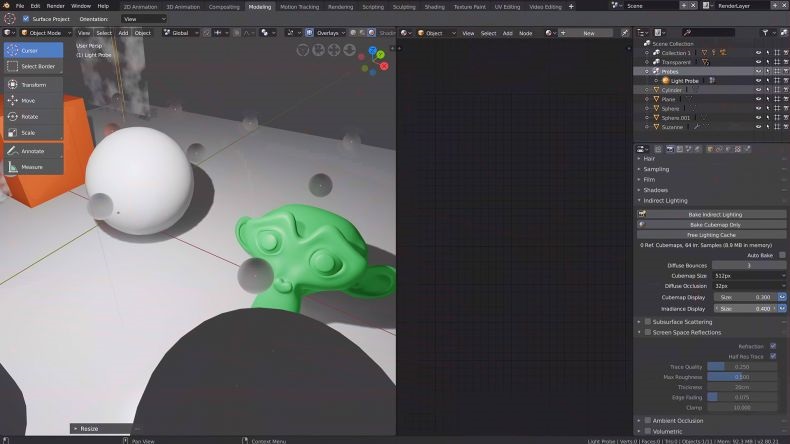Switch to the Sculpting workspace tab

tap(404, 7)
